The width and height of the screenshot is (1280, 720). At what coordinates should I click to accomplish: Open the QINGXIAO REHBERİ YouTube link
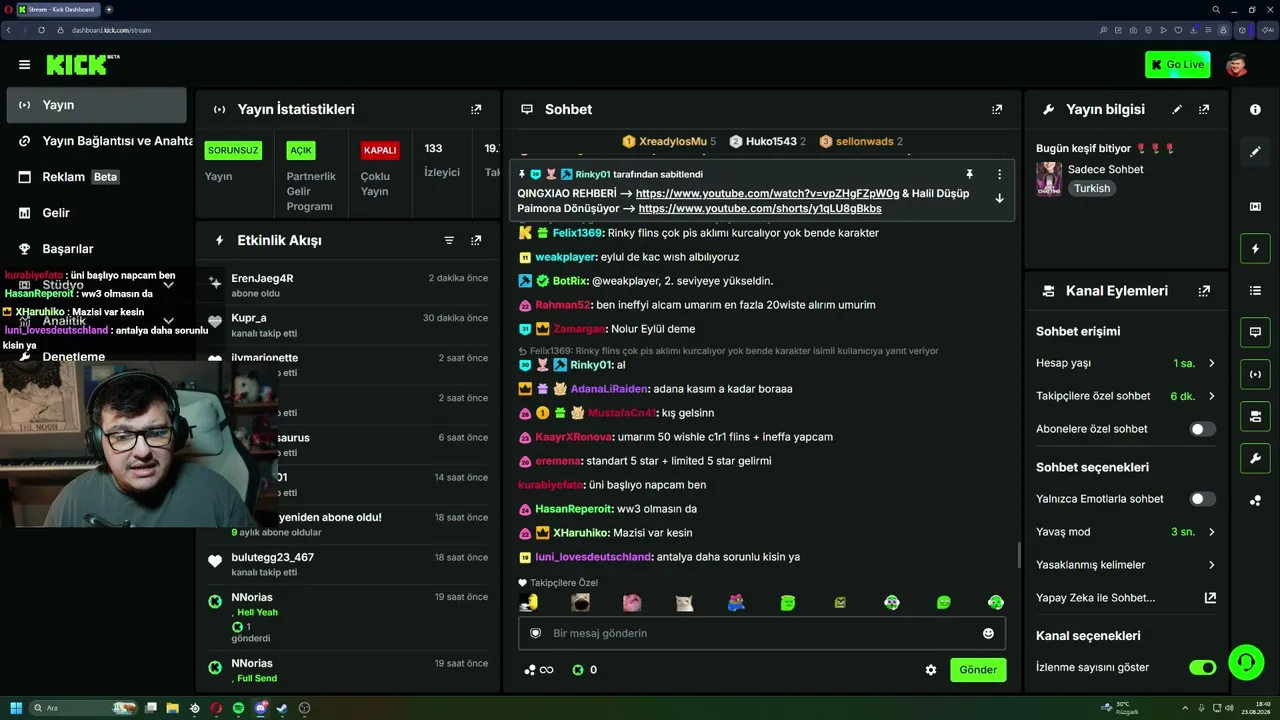767,193
